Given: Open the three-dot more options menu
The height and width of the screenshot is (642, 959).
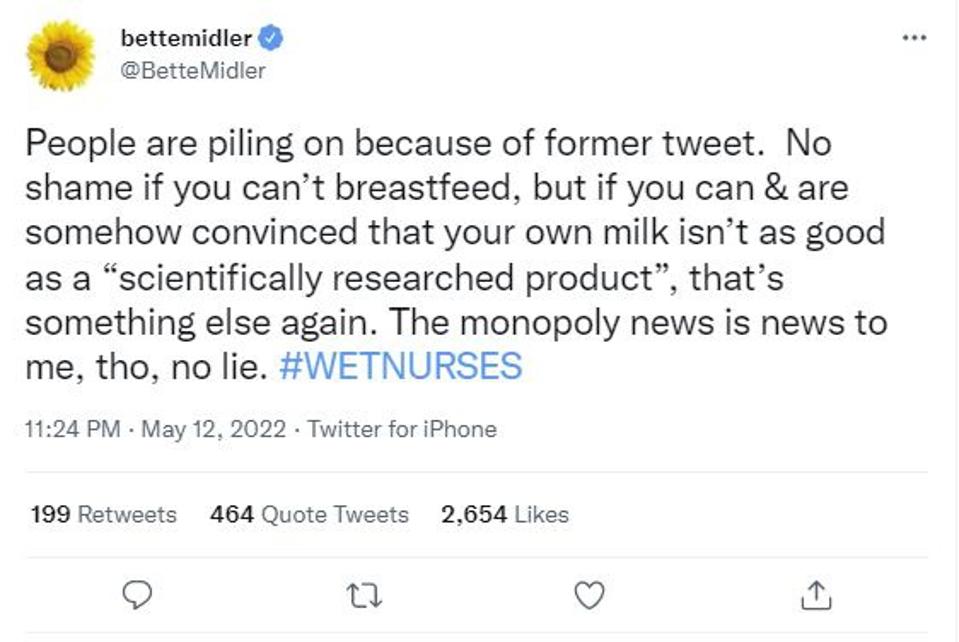Looking at the screenshot, I should click(914, 38).
